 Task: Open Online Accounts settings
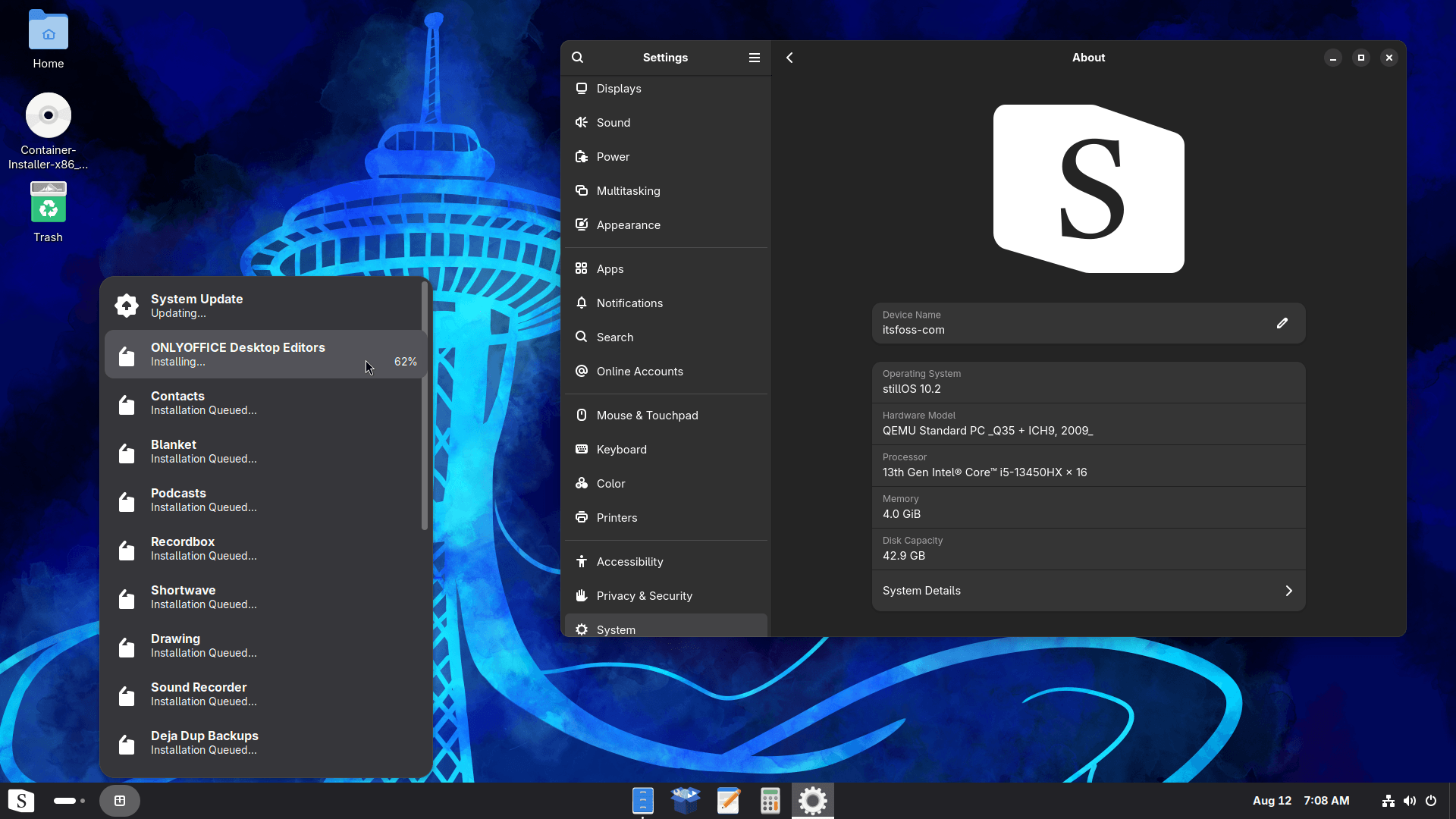[x=666, y=372]
